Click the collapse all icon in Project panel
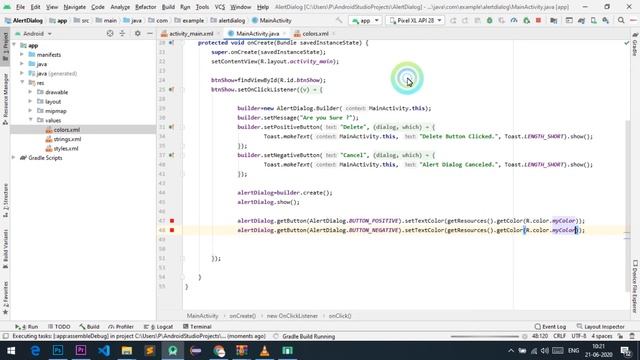Screen dimensions: 640x360 point(122,33)
